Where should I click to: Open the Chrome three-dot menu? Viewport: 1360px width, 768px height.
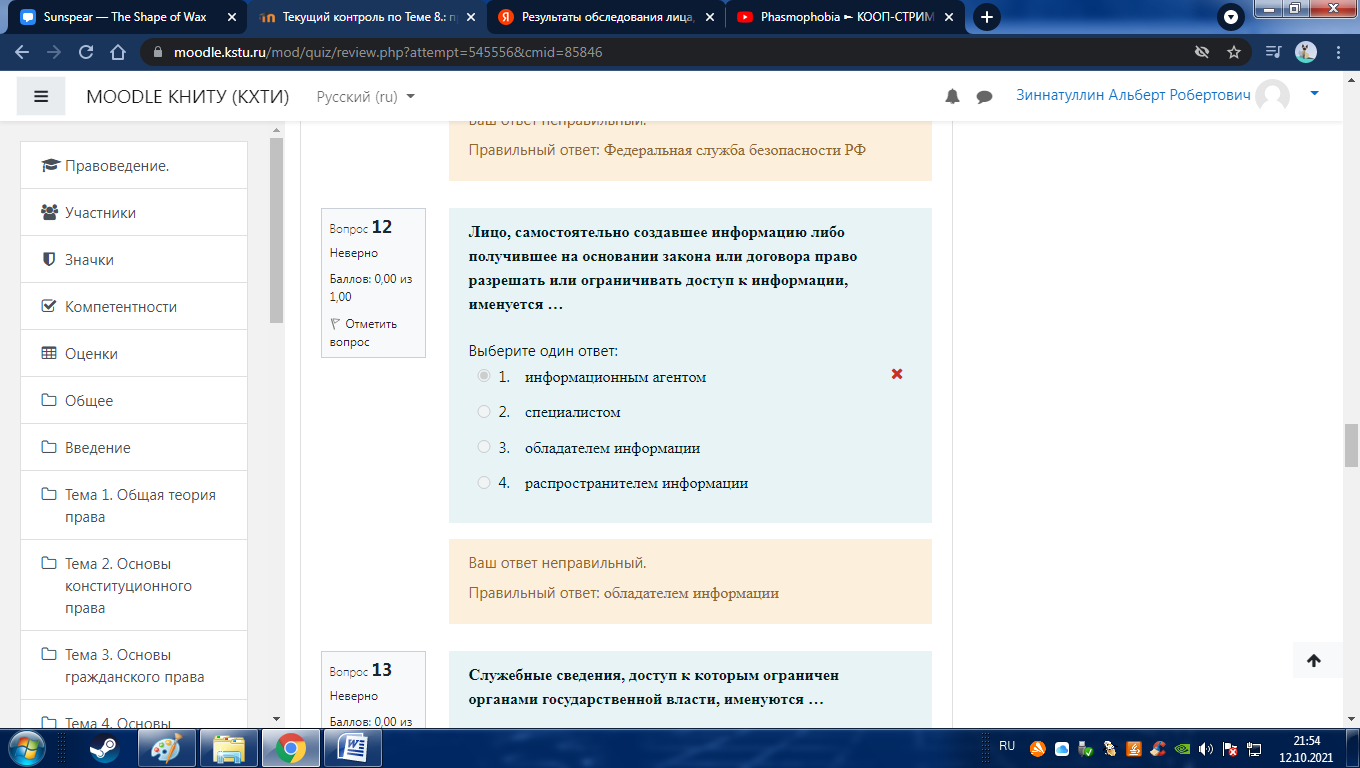pos(1338,52)
